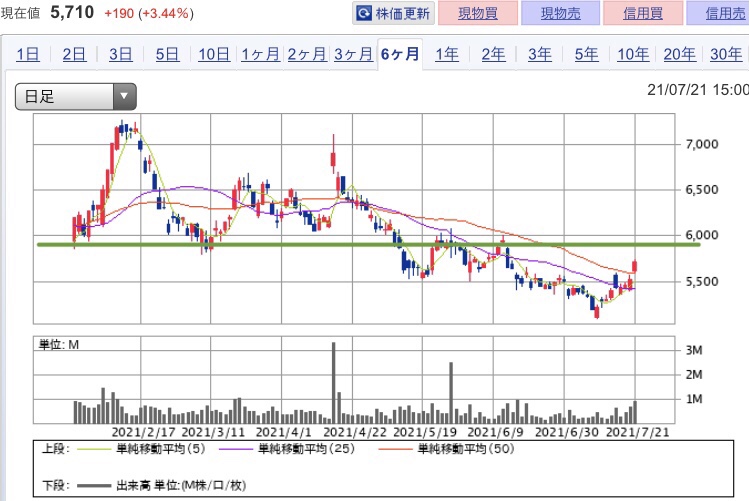
Task: Select the 1ヶ月 chart range tab
Action: tap(261, 55)
